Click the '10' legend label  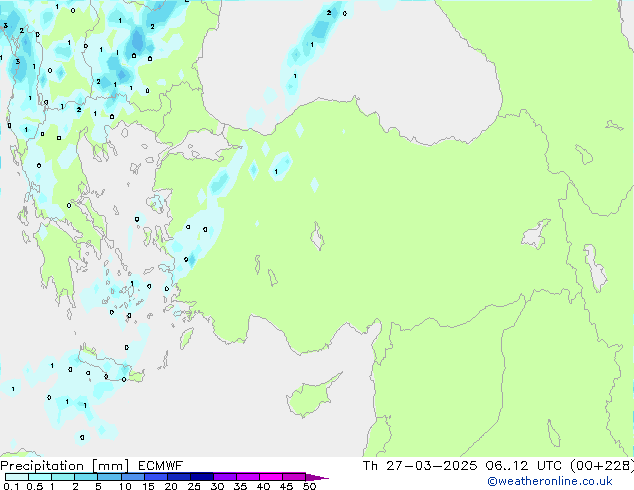[125, 486]
